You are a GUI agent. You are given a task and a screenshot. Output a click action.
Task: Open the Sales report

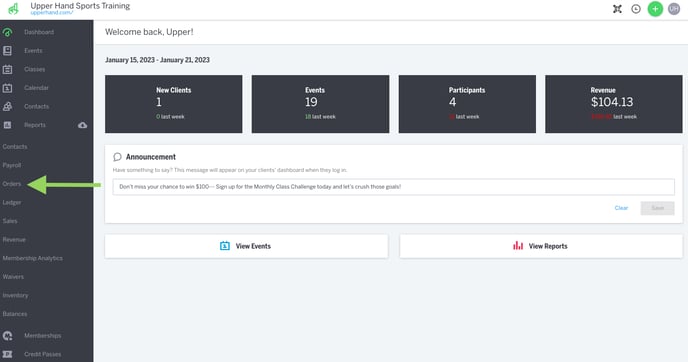(10, 221)
